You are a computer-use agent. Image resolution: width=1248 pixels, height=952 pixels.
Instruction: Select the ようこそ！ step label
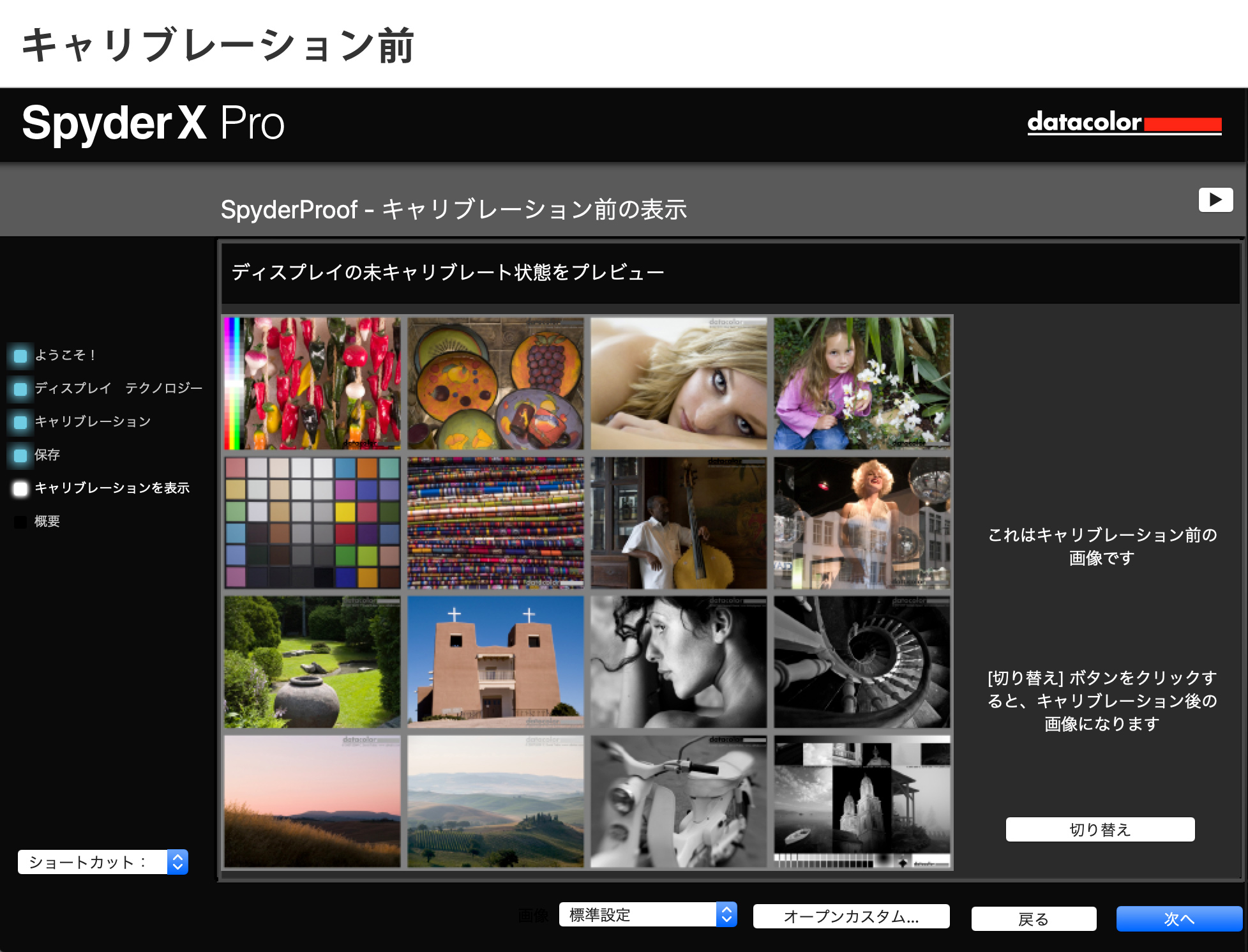click(x=65, y=355)
